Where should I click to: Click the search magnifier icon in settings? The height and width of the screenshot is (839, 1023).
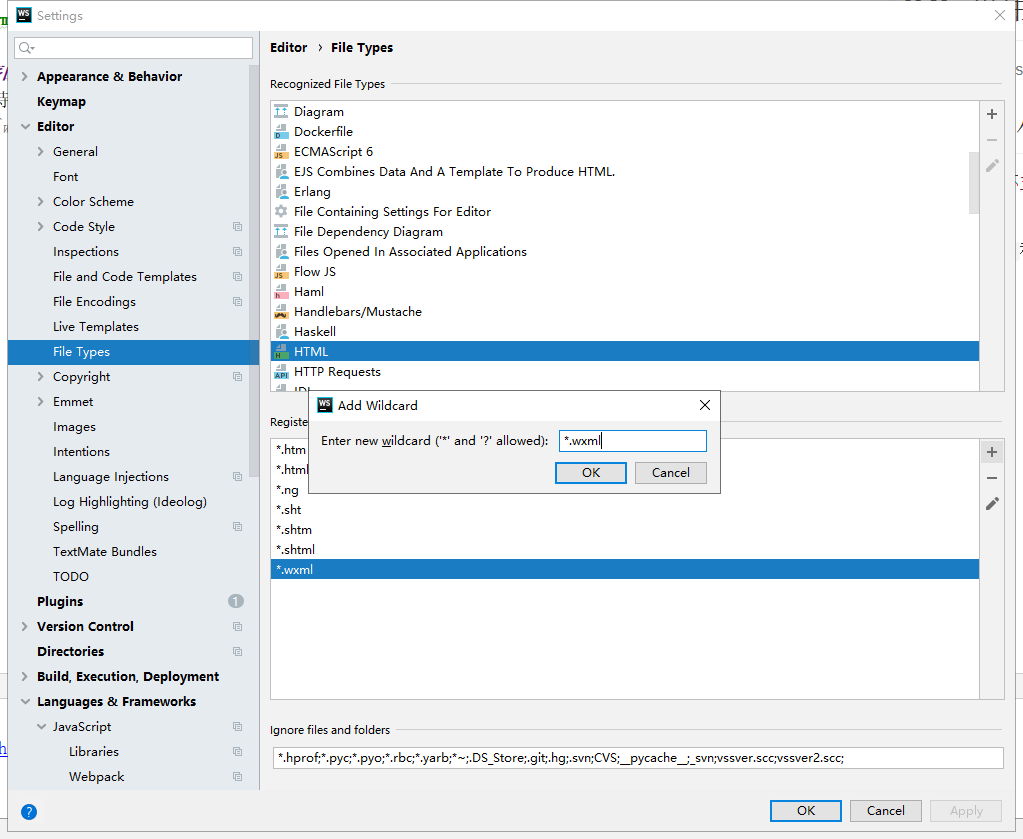pos(26,48)
